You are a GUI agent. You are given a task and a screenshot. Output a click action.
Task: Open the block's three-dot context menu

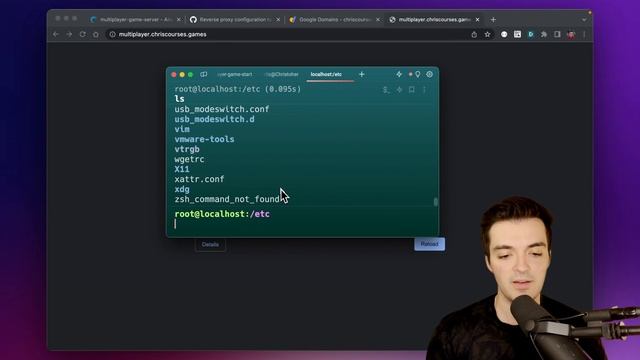424,90
